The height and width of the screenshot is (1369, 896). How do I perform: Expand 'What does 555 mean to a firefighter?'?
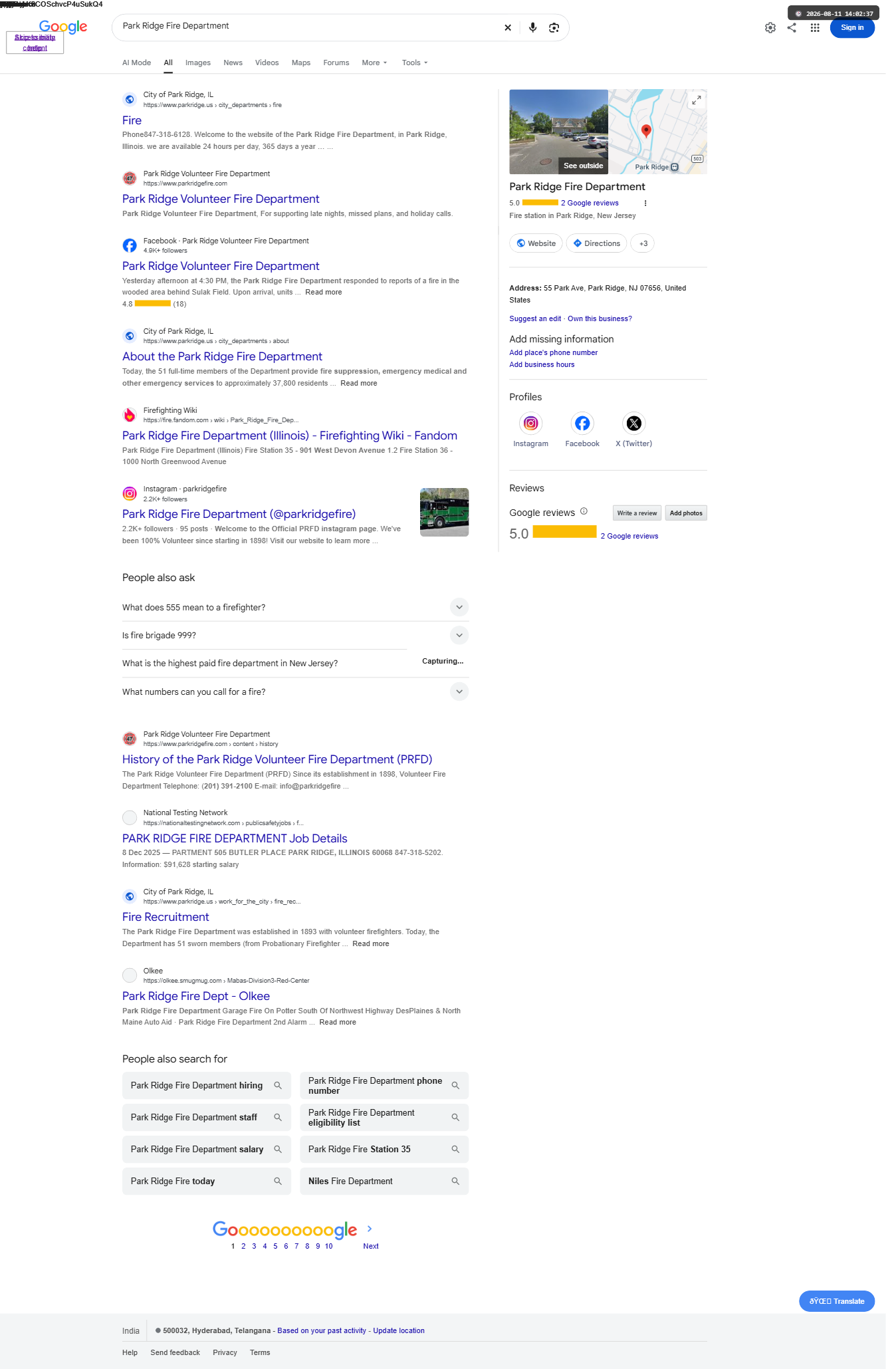coord(459,607)
